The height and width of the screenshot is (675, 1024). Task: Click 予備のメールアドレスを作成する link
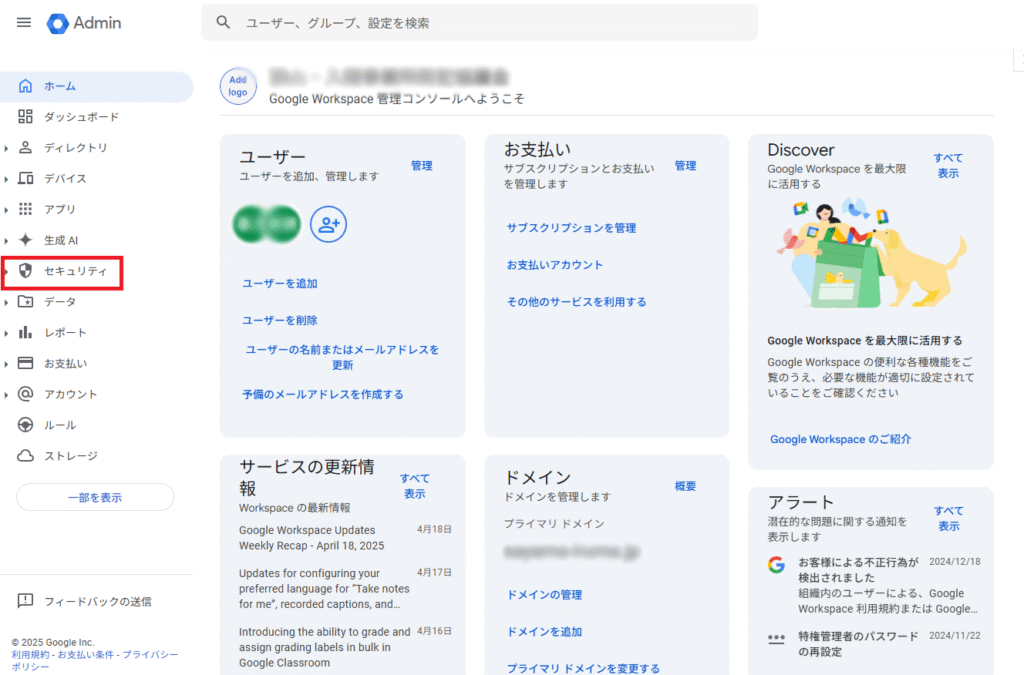click(323, 394)
